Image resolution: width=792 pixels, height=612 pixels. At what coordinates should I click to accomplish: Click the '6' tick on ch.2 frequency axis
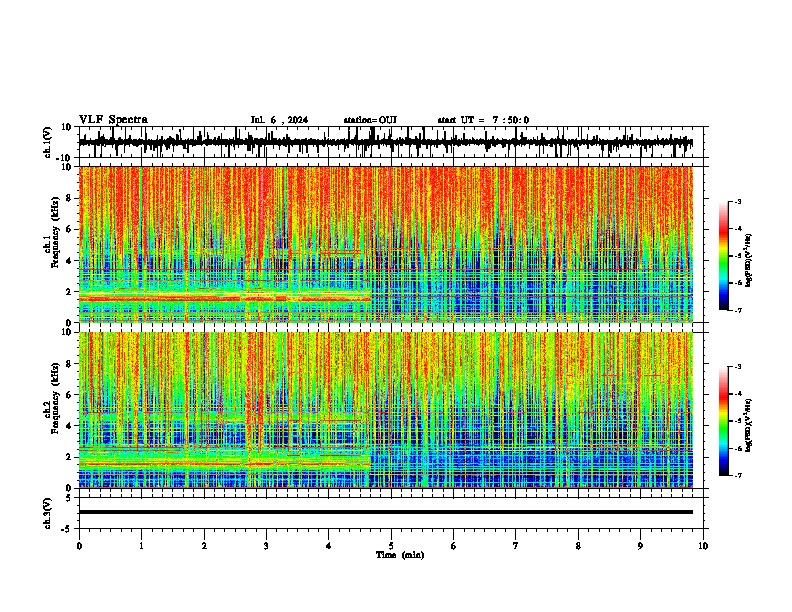70,394
